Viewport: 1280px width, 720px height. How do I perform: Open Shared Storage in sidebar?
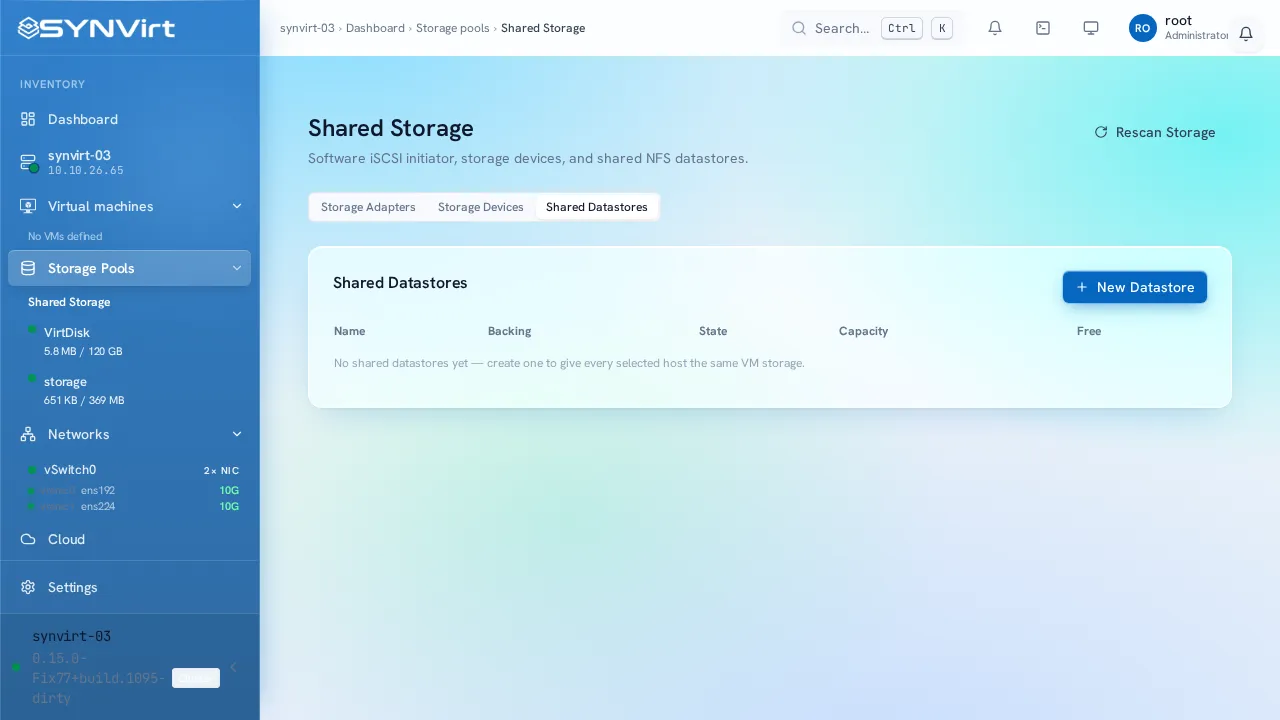point(69,302)
